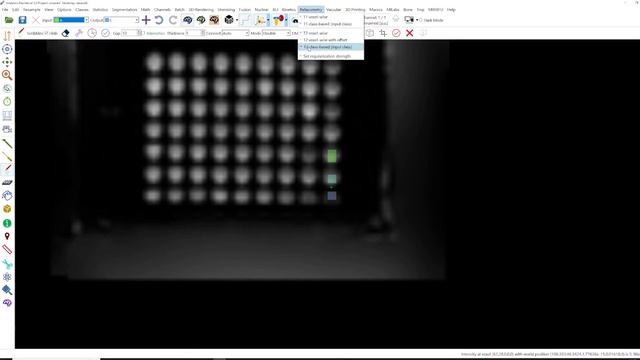
Task: Click the Scribbles pencil tool in second toolbar
Action: pos(21,33)
